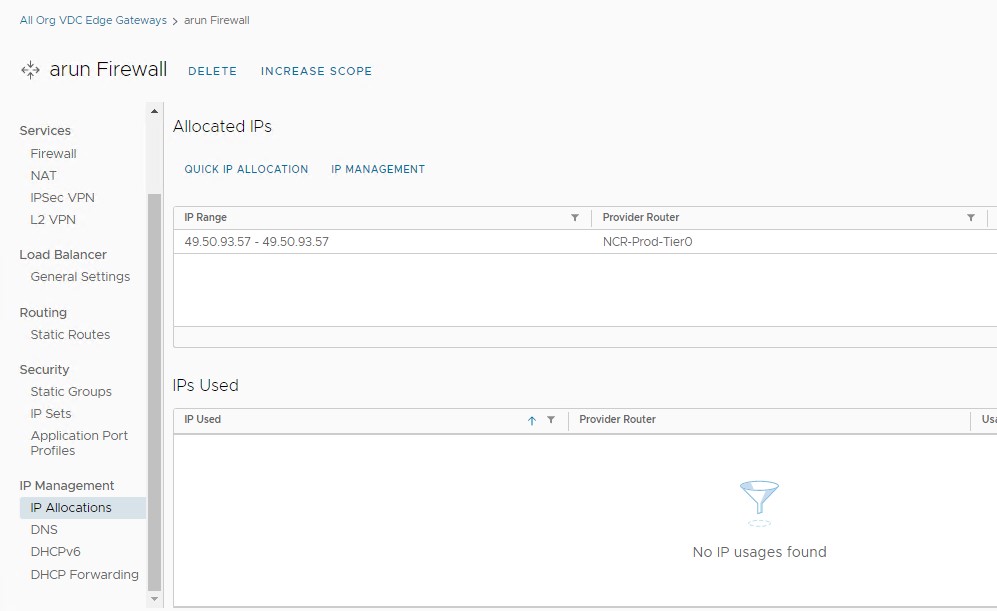Open IPSec VPN settings
The width and height of the screenshot is (997, 611).
point(62,197)
